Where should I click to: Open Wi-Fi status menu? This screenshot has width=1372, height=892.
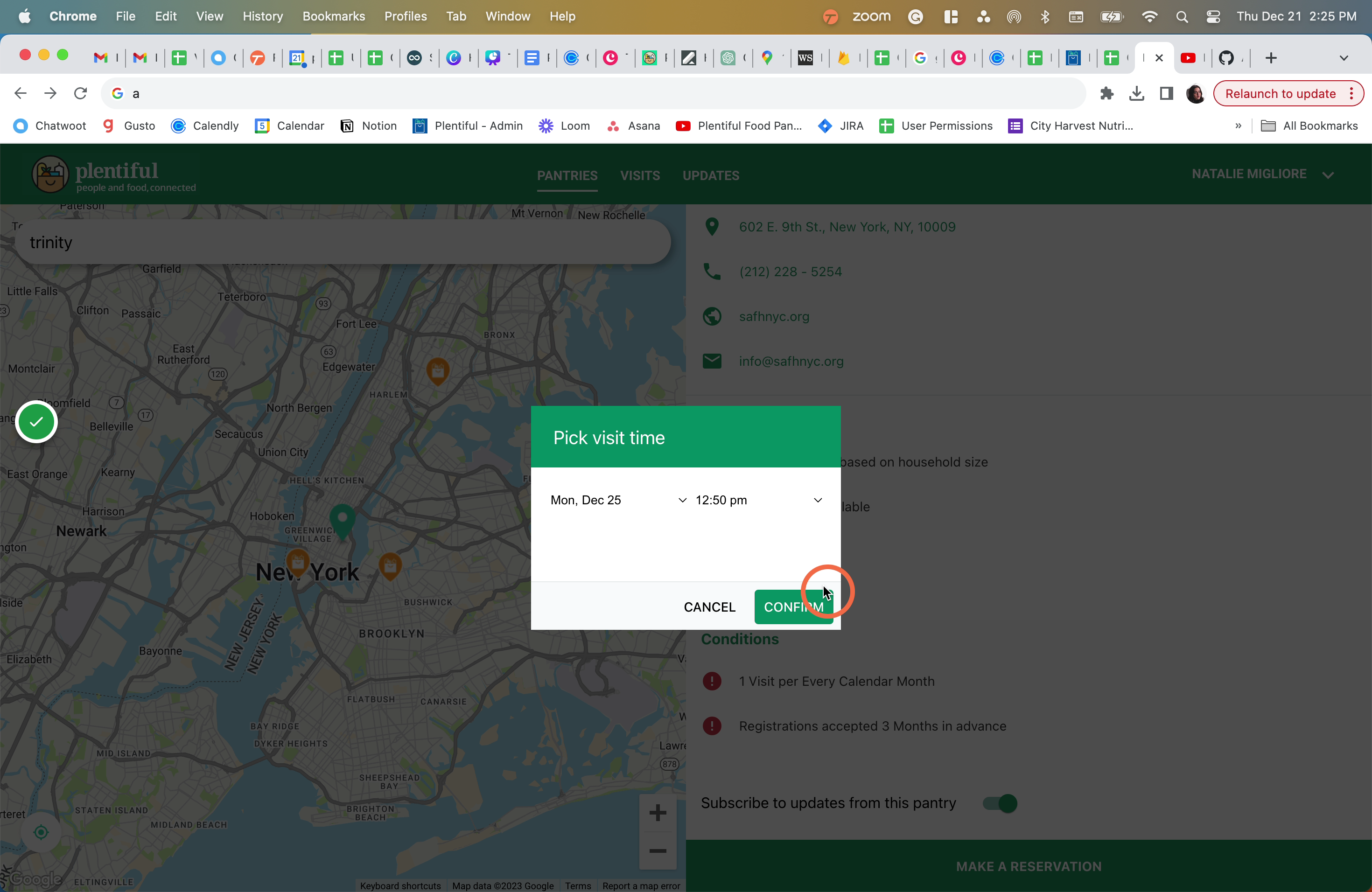coord(1149,16)
